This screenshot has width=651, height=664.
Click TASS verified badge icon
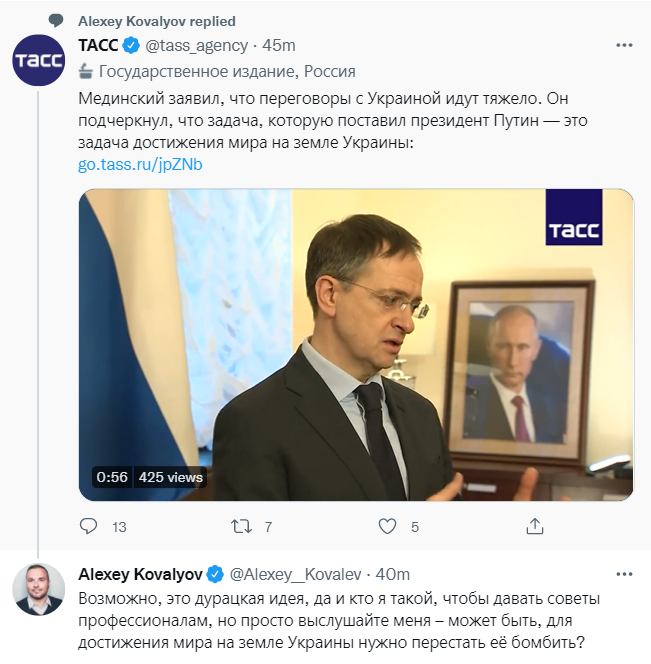pyautogui.click(x=131, y=46)
